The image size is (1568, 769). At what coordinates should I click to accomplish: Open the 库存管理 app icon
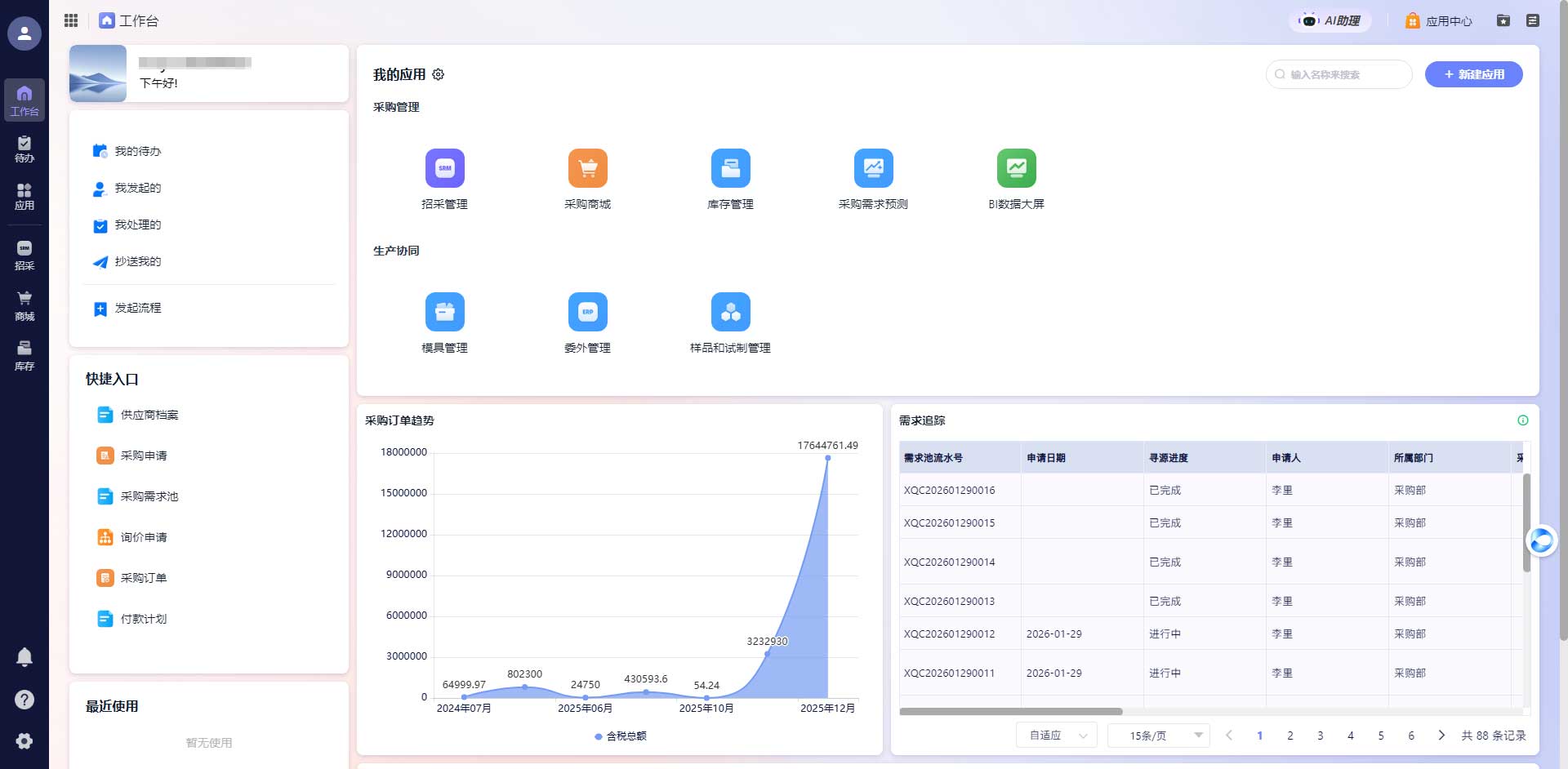point(731,168)
